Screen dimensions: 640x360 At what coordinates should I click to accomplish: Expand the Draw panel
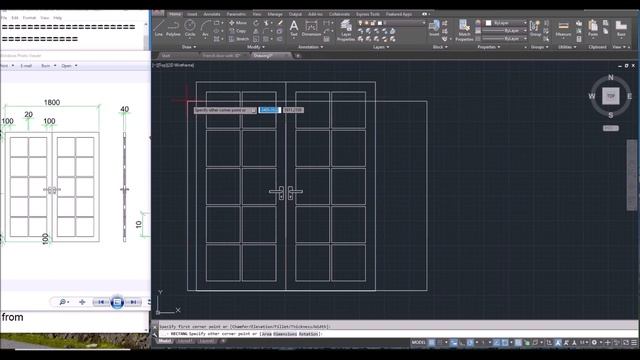[189, 47]
